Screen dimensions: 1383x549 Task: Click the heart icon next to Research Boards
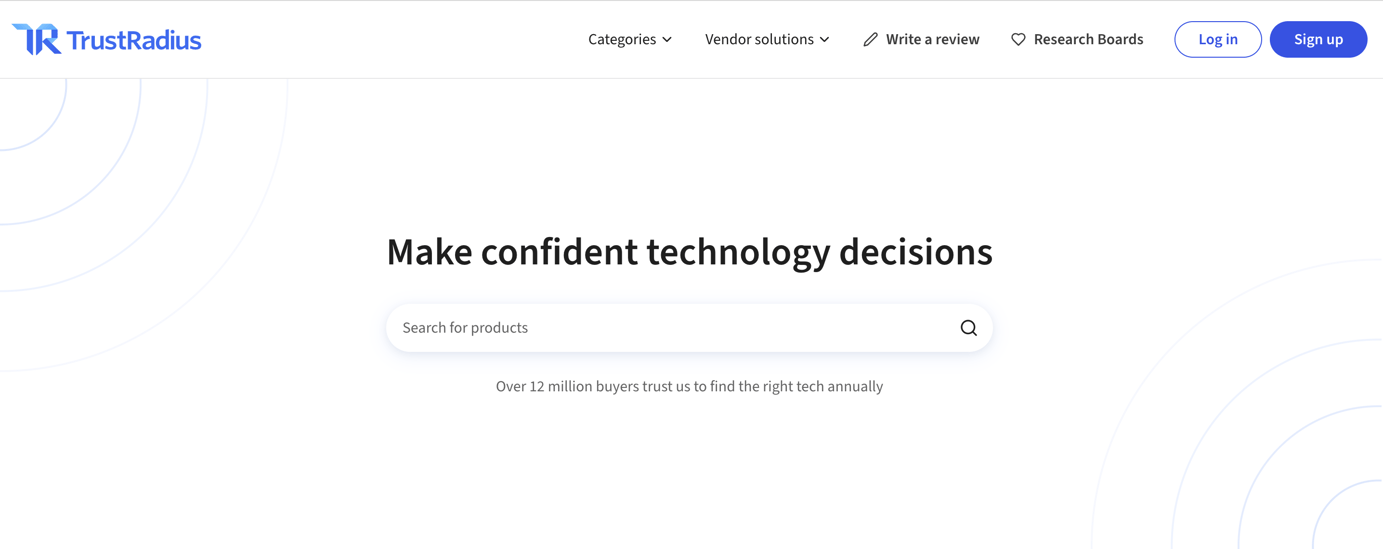pos(1018,40)
